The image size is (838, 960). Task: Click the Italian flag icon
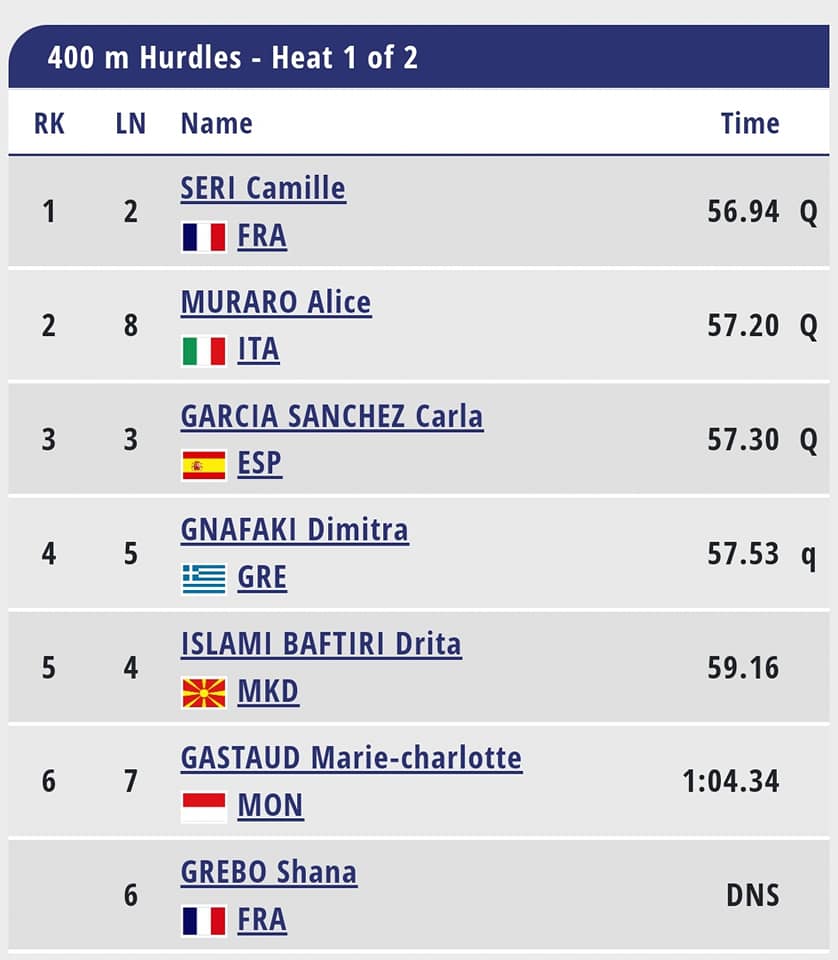(x=204, y=351)
